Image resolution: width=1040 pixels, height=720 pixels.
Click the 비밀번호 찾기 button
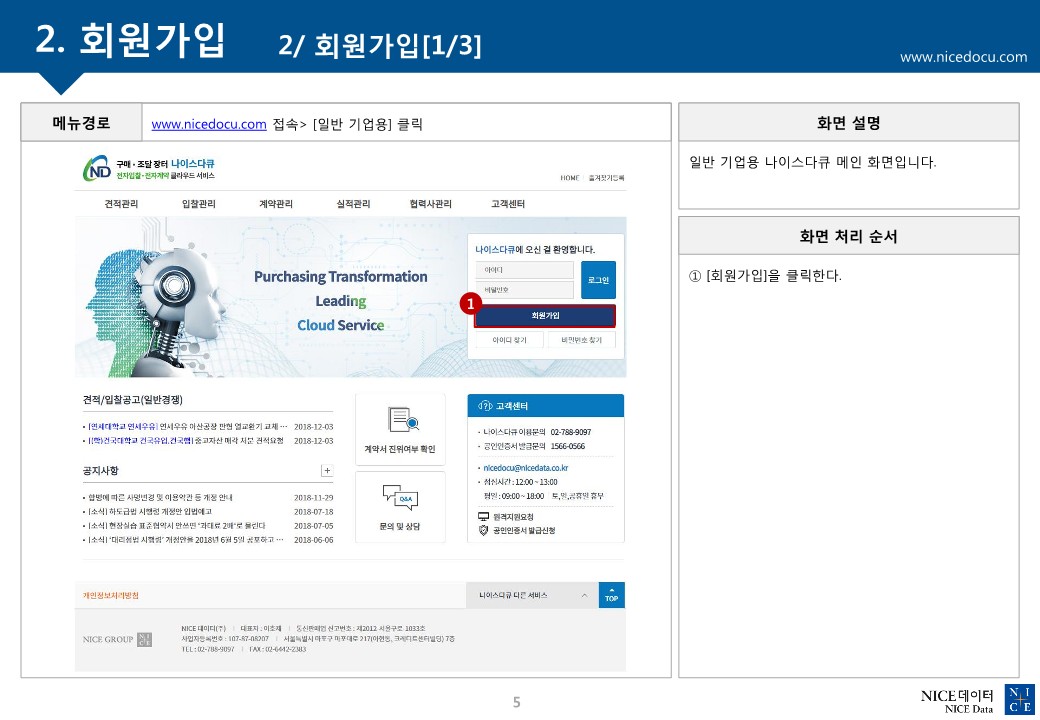[x=581, y=339]
